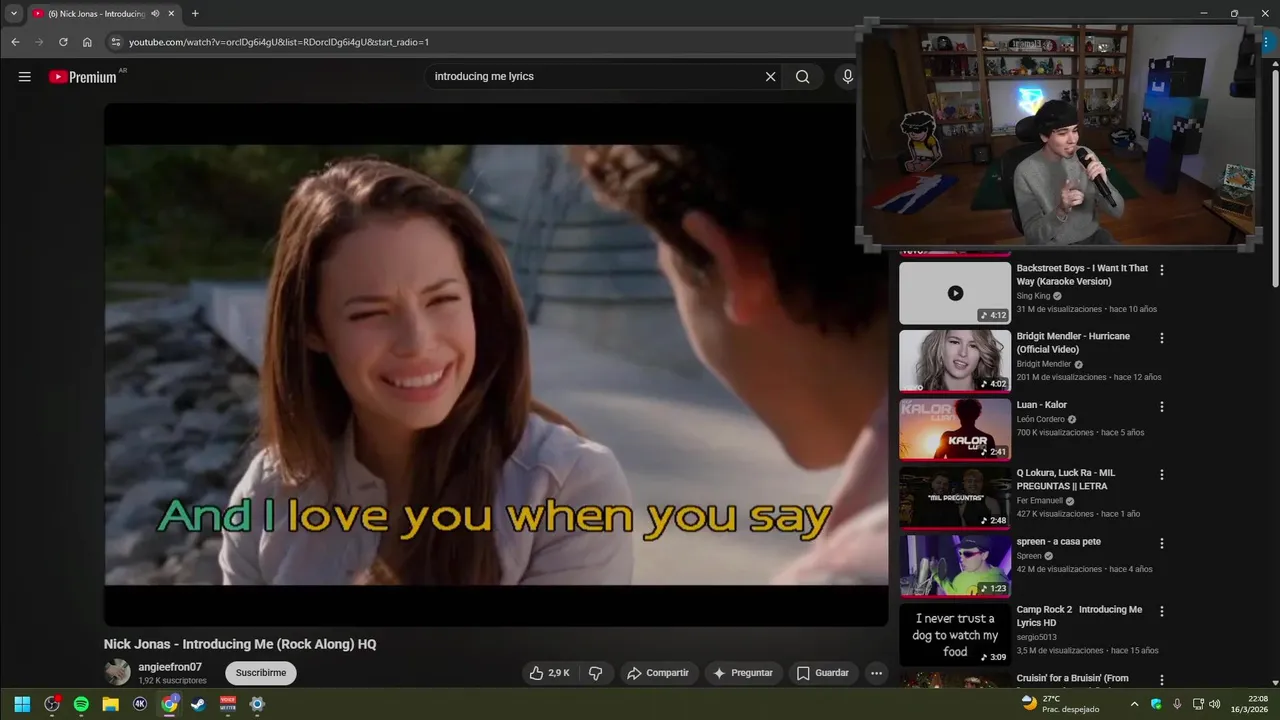This screenshot has height=720, width=1280.
Task: Open options menu for a casa pete
Action: click(1162, 543)
